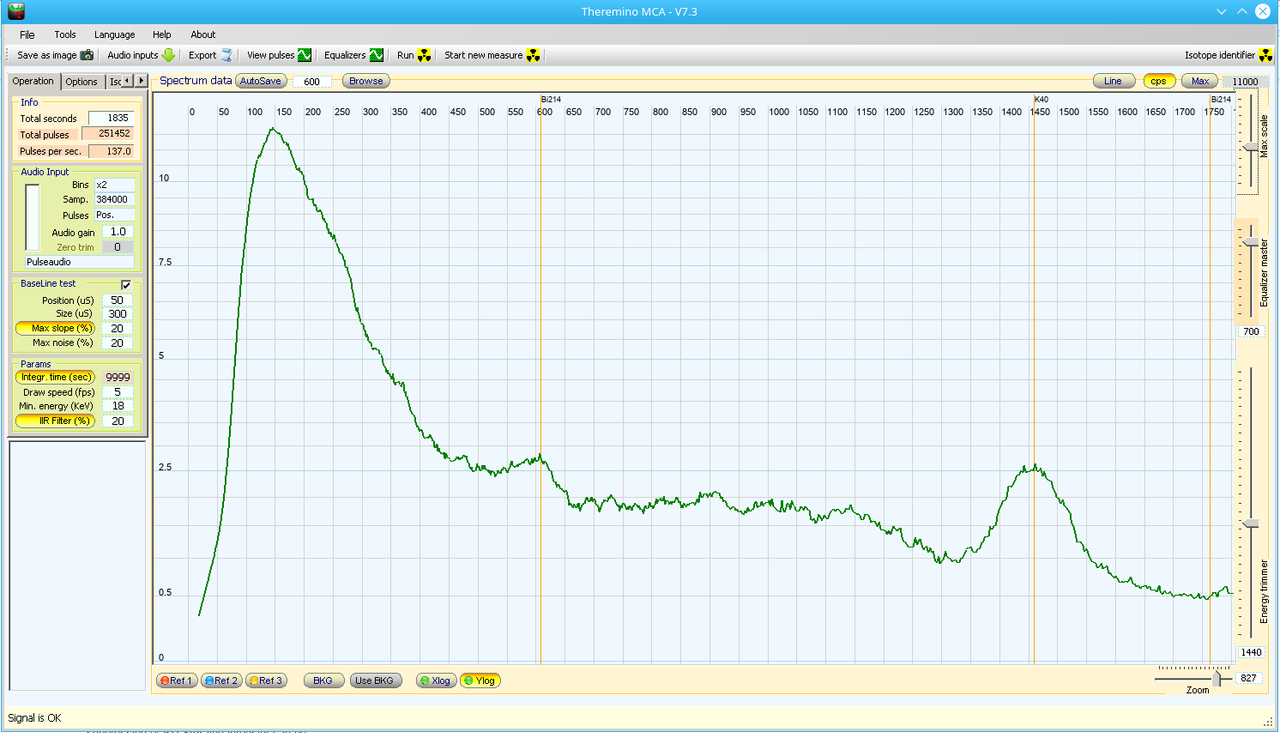
Task: Toggle Ref 2 reference spectrum
Action: pos(221,680)
